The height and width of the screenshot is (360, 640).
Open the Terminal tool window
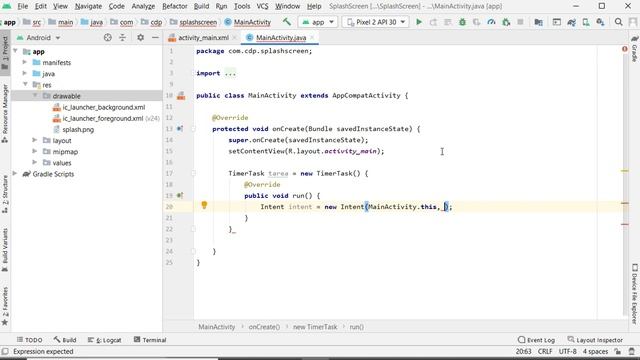coord(150,340)
